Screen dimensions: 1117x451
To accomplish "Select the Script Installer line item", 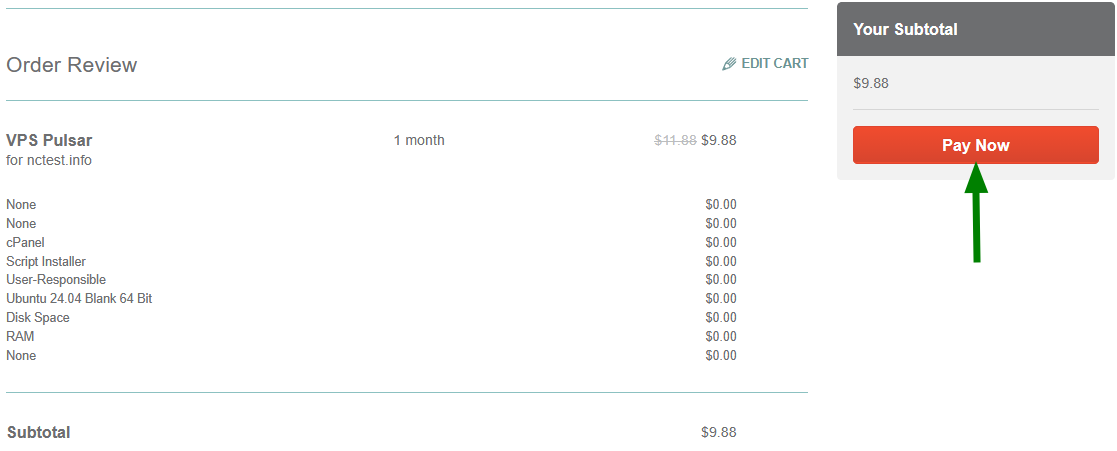I will point(46,261).
